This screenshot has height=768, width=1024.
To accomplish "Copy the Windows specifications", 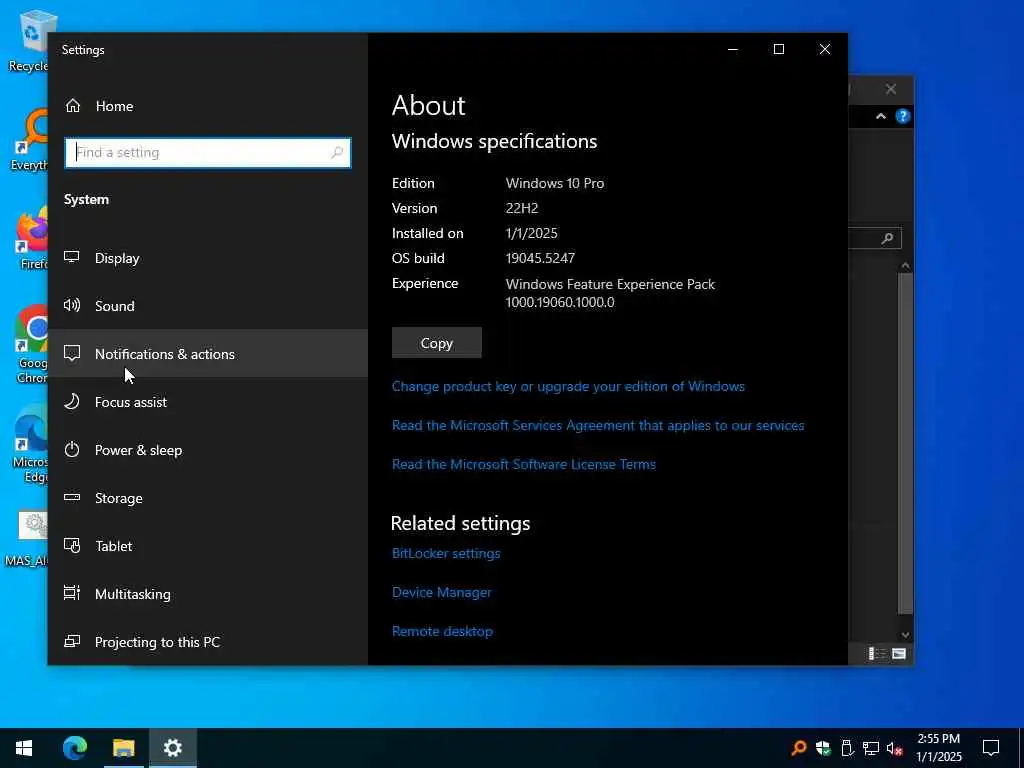I will click(x=436, y=343).
